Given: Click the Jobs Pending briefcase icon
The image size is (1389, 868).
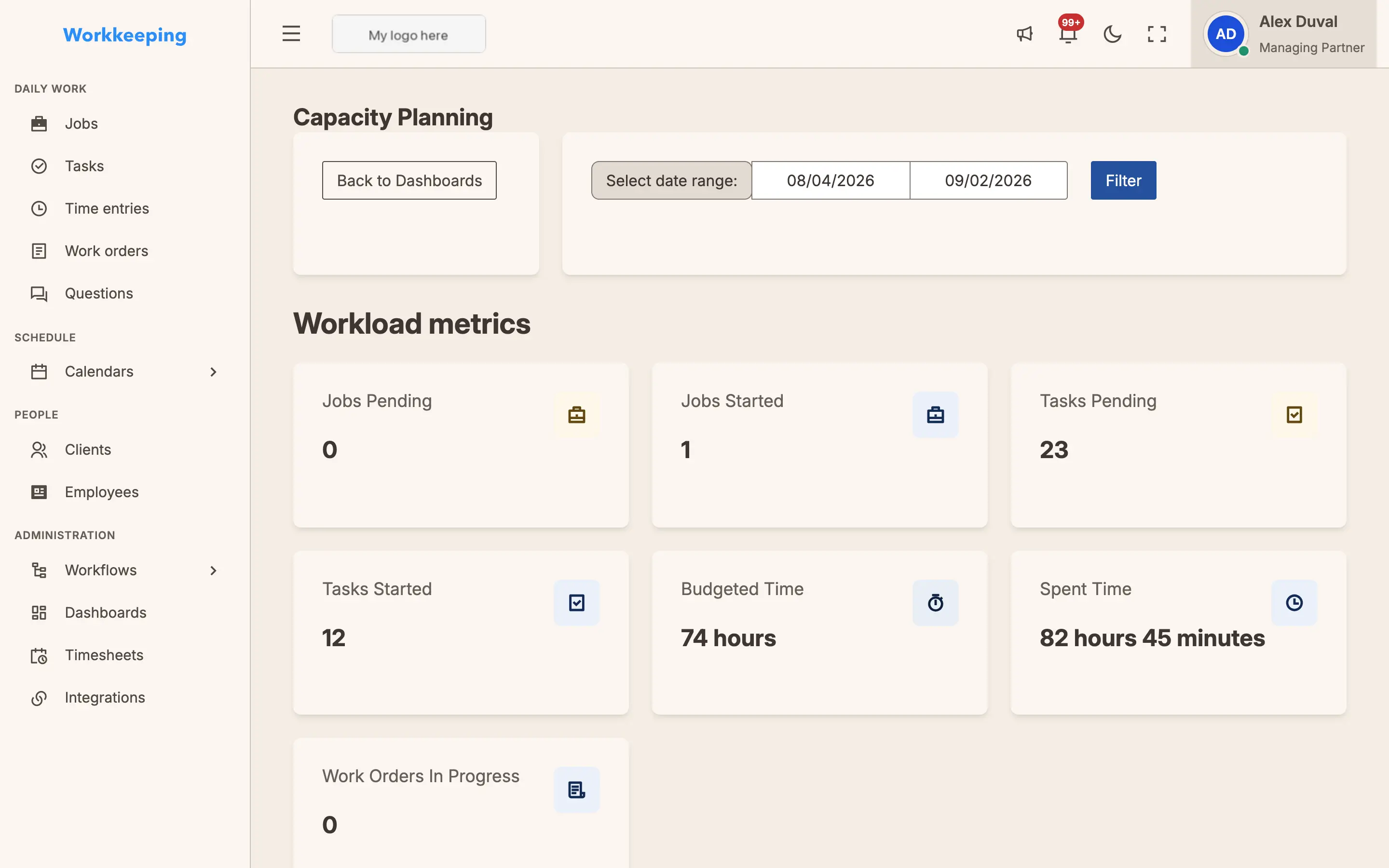Looking at the screenshot, I should 576,415.
